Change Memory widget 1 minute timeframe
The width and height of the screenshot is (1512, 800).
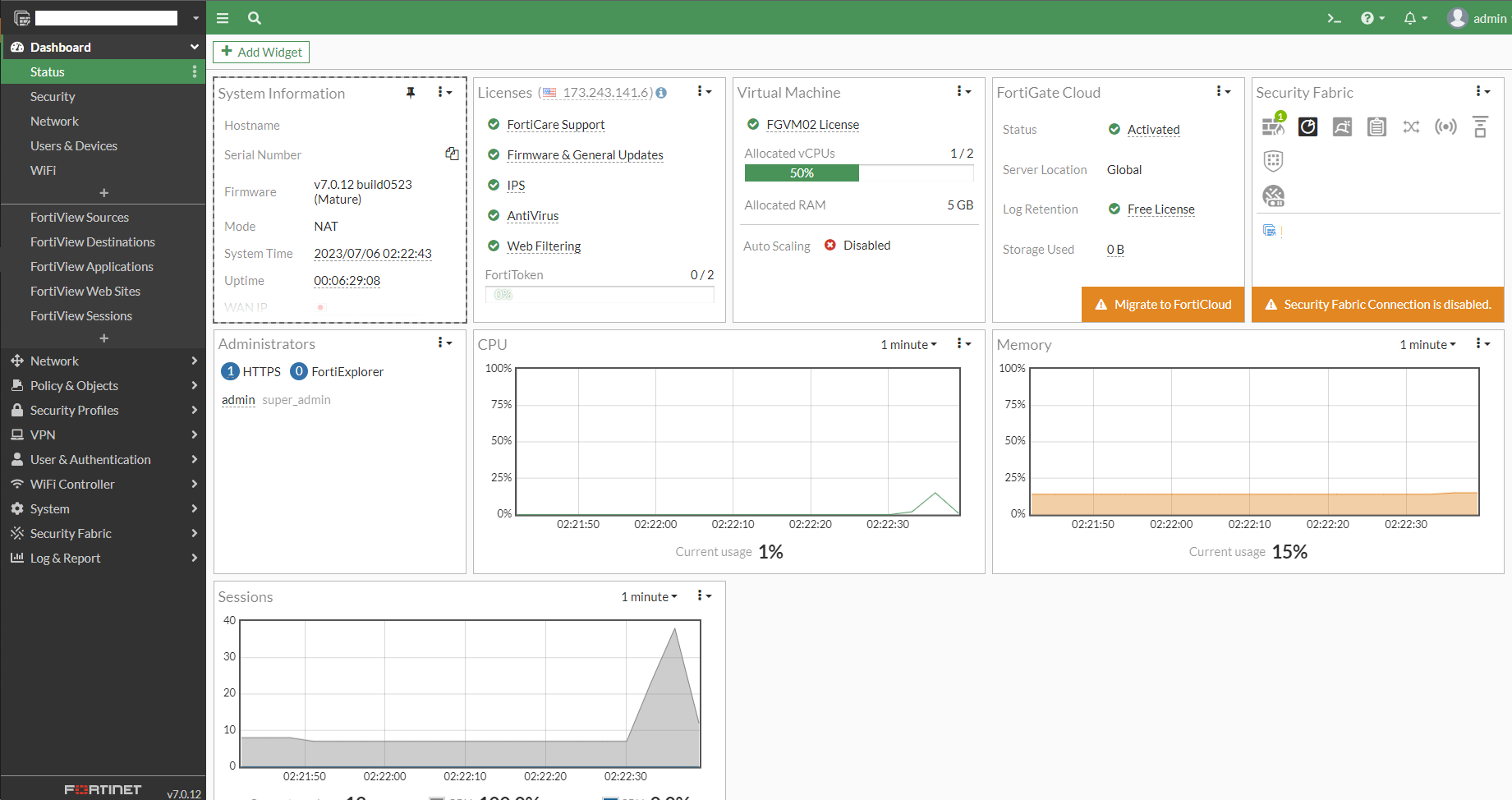click(1427, 345)
